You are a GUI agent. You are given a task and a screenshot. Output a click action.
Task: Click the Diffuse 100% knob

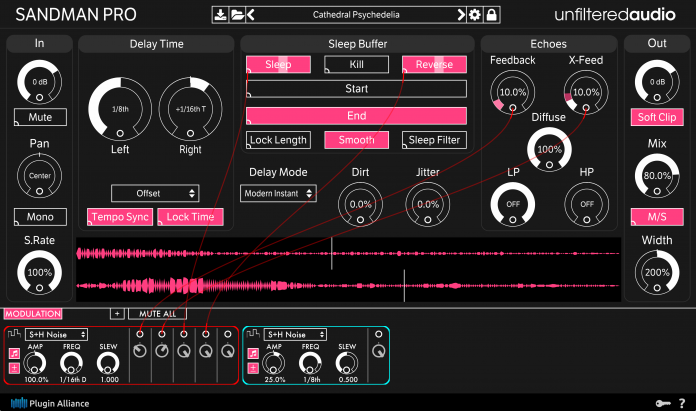(x=549, y=150)
